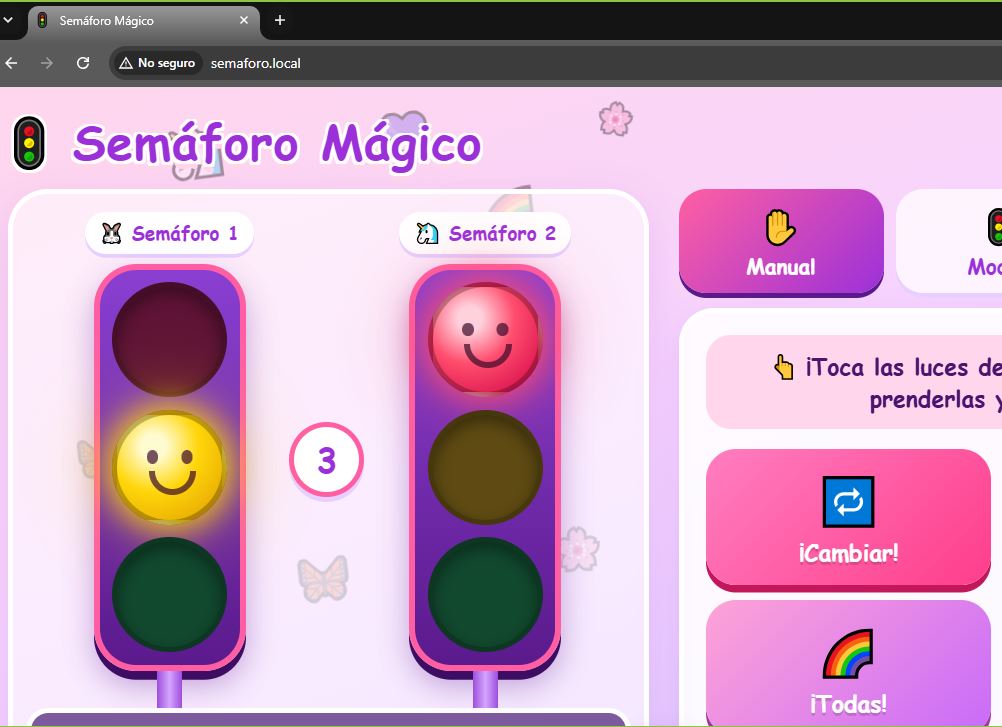Image resolution: width=1002 pixels, height=727 pixels.
Task: Click the raised hand icon in Manual
Action: pyautogui.click(x=780, y=228)
